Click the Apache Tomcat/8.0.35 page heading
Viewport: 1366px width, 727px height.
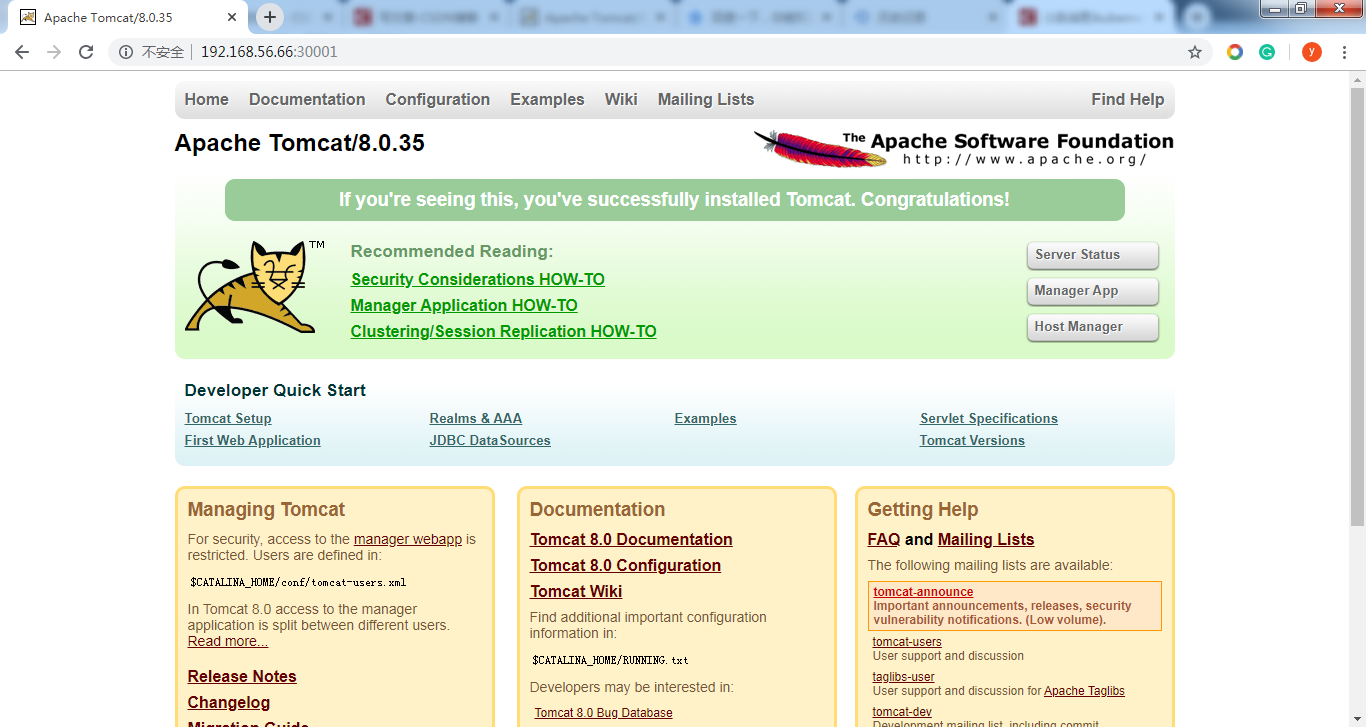pyautogui.click(x=300, y=143)
